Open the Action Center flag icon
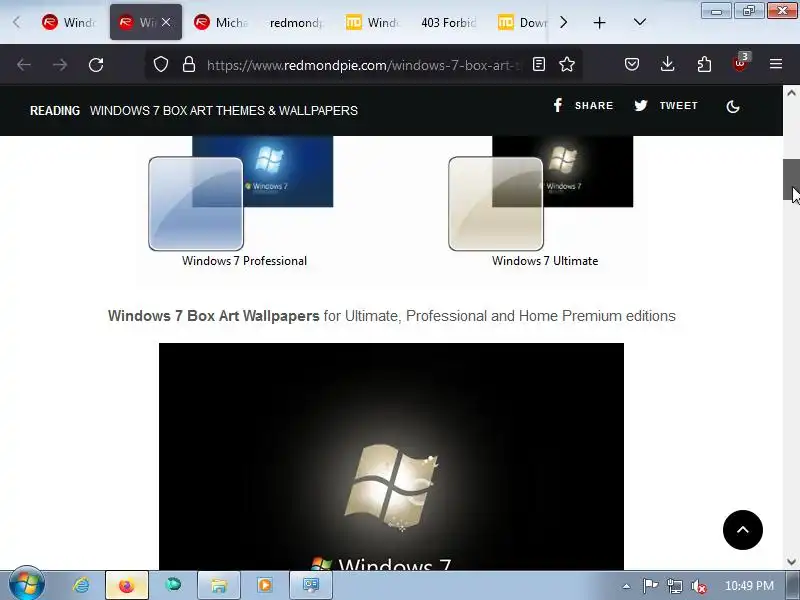Screen dimensions: 800x600 coord(649,586)
